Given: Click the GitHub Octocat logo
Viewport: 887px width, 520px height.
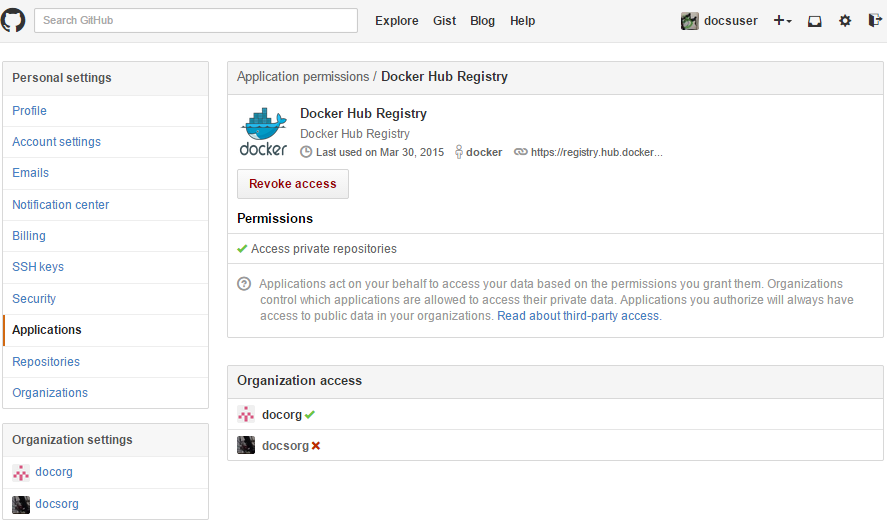Looking at the screenshot, I should point(13,20).
